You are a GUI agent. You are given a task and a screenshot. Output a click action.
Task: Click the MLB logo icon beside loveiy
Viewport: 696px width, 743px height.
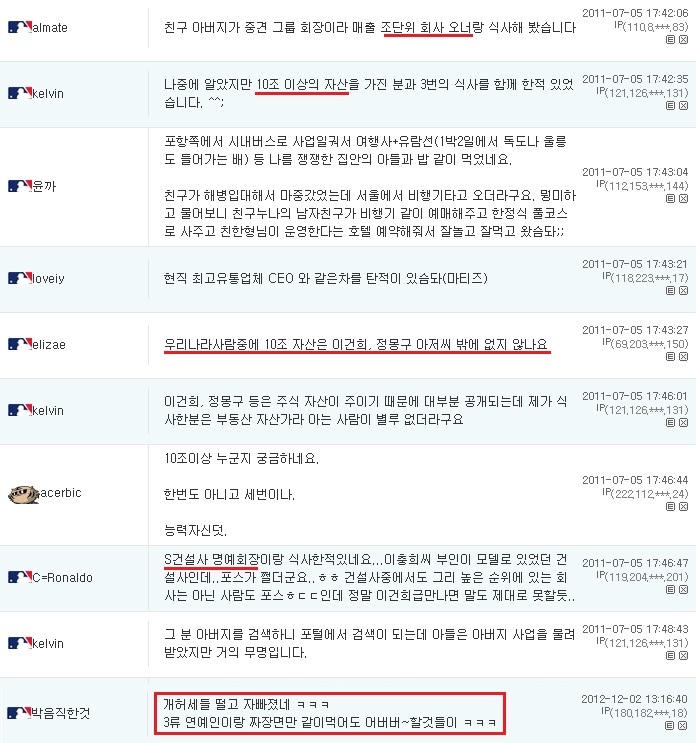tap(19, 278)
